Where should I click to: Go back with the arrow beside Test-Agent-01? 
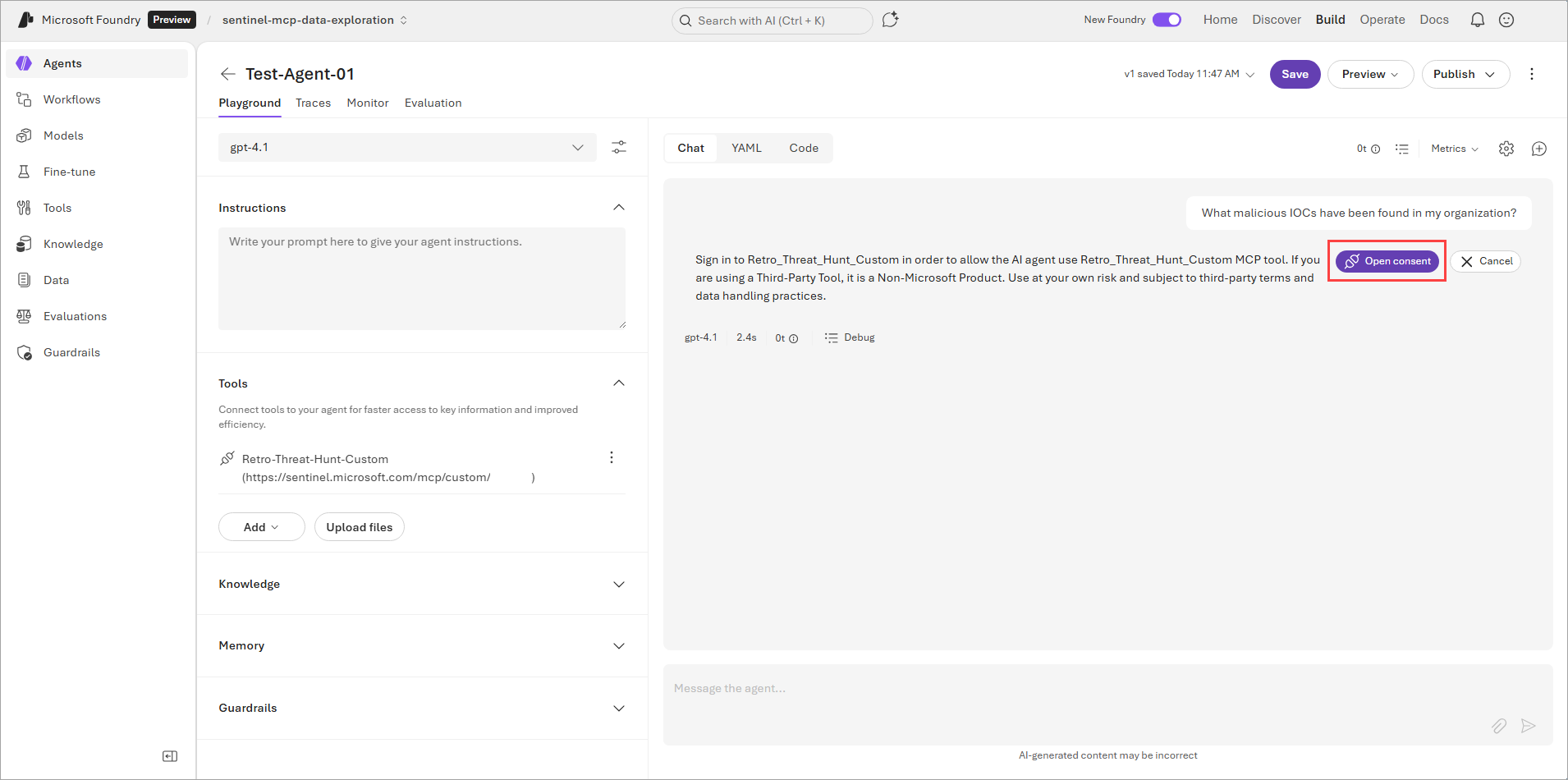coord(227,74)
